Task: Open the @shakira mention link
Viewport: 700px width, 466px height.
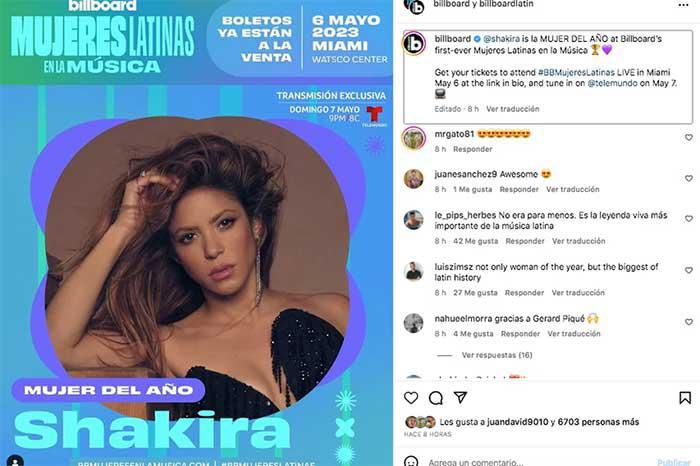Action: tap(501, 39)
